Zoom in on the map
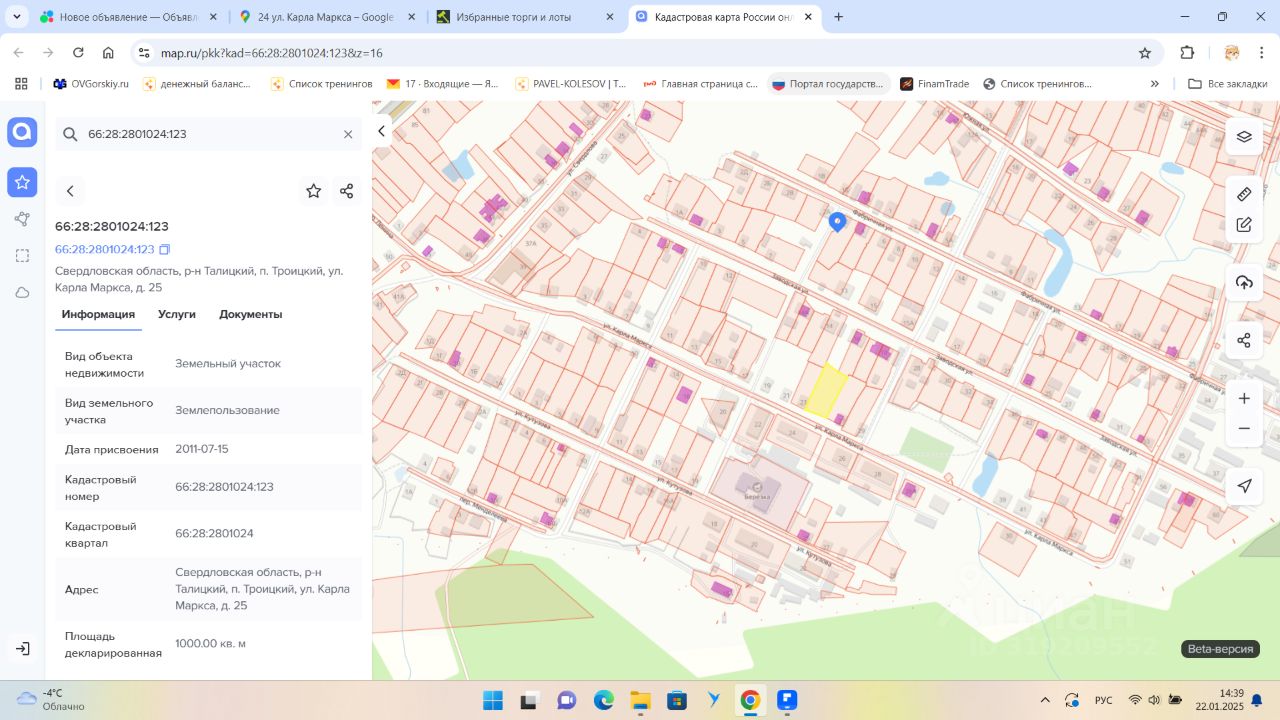1280x720 pixels. coord(1244,399)
